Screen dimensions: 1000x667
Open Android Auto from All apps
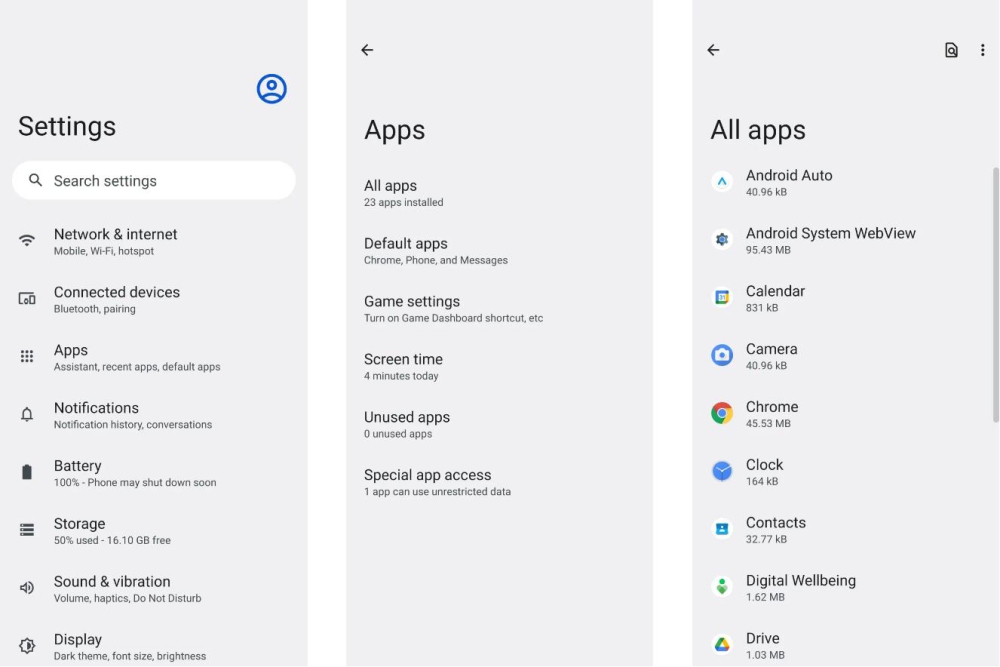click(789, 181)
